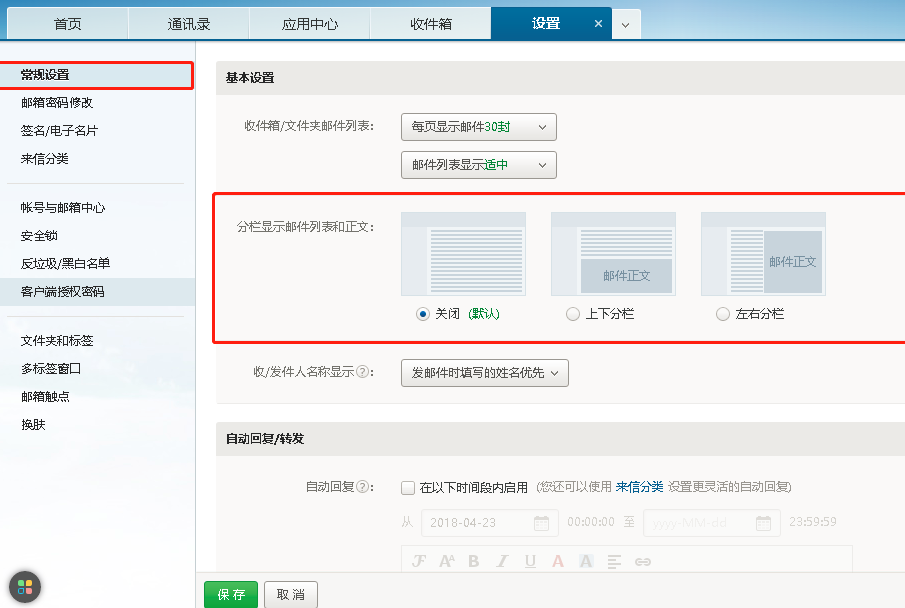Open the 发邮件时填写的姓名优先 dropdown
The height and width of the screenshot is (608, 905).
coord(484,373)
